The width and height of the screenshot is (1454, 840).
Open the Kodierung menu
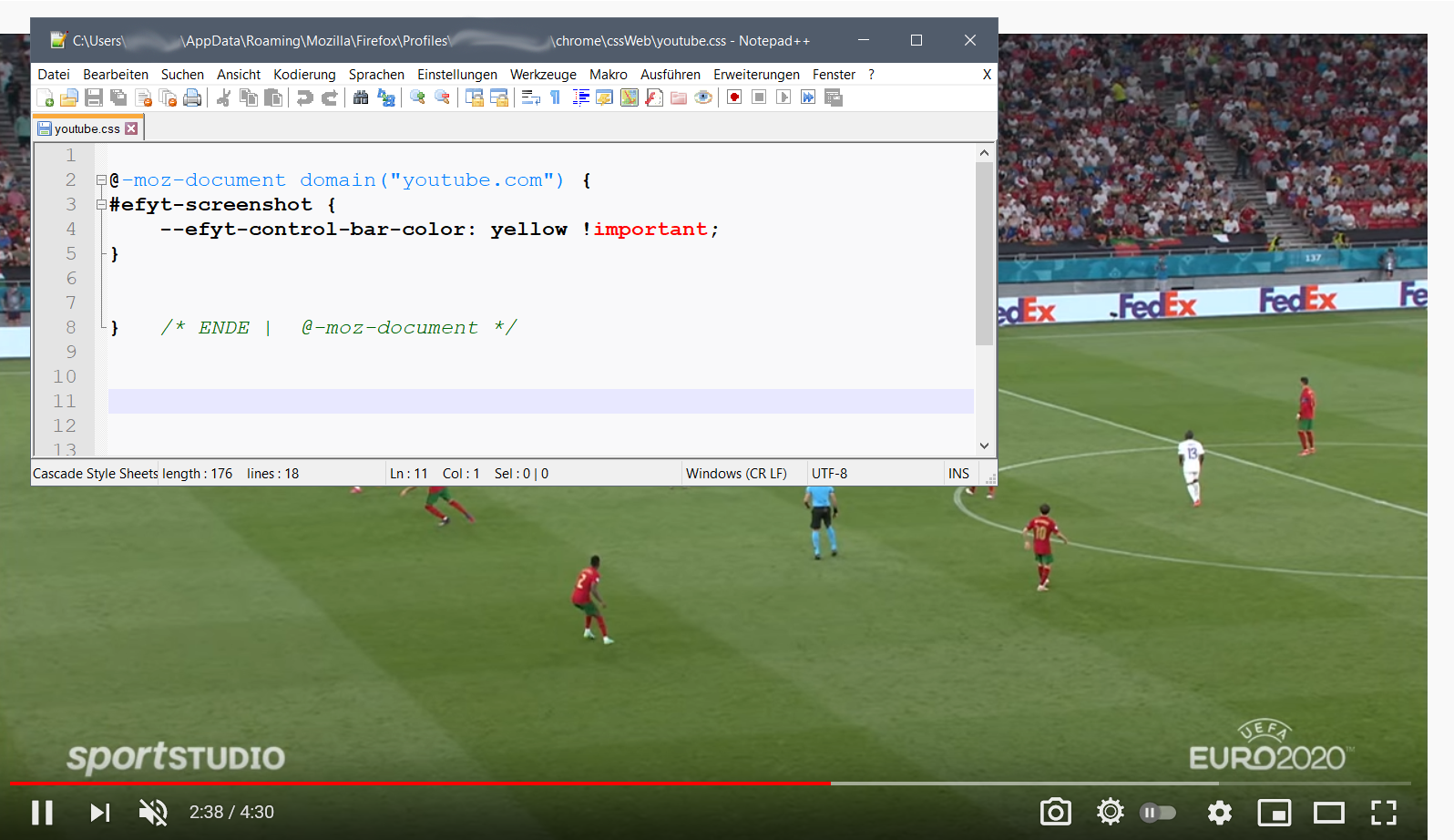tap(304, 75)
